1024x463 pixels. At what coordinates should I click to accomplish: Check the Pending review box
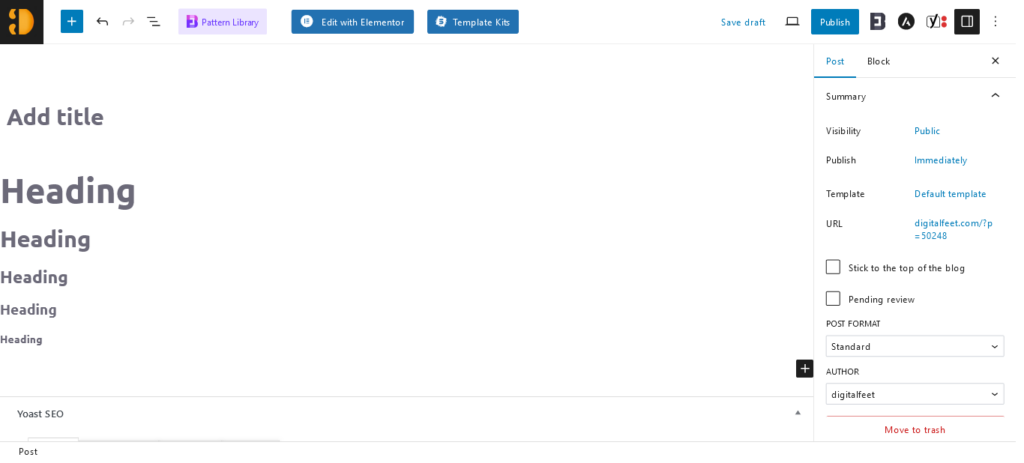(x=833, y=299)
